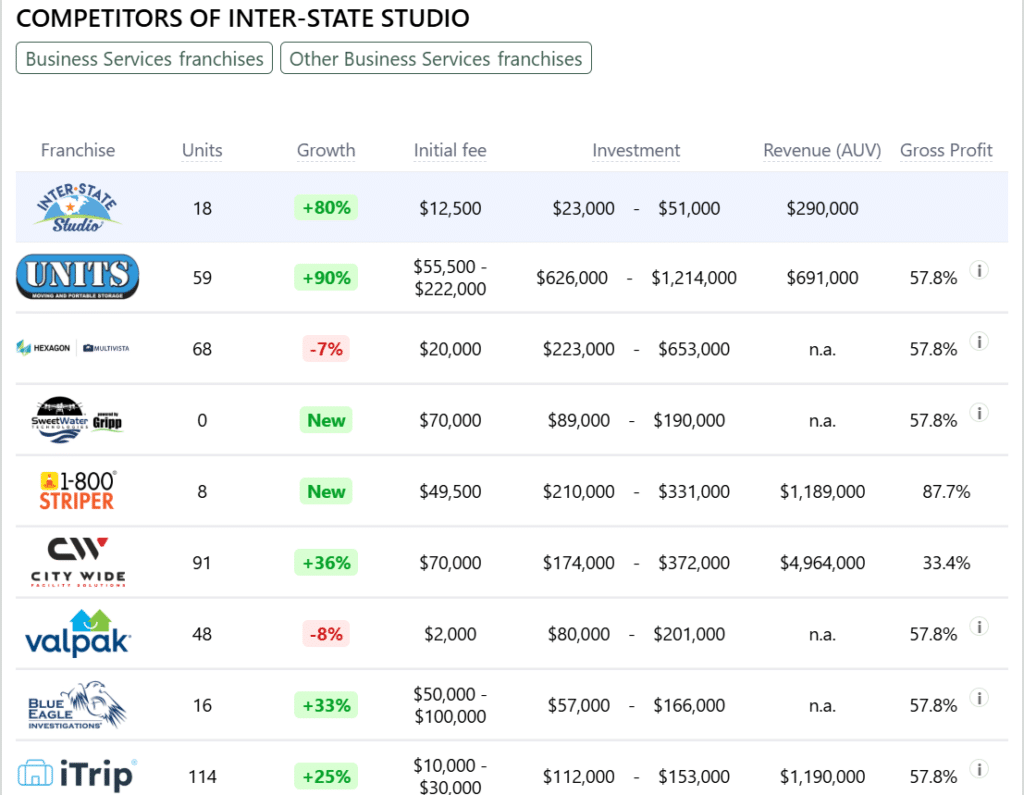Click New badge in SweetWater row
This screenshot has height=795, width=1024.
326,420
